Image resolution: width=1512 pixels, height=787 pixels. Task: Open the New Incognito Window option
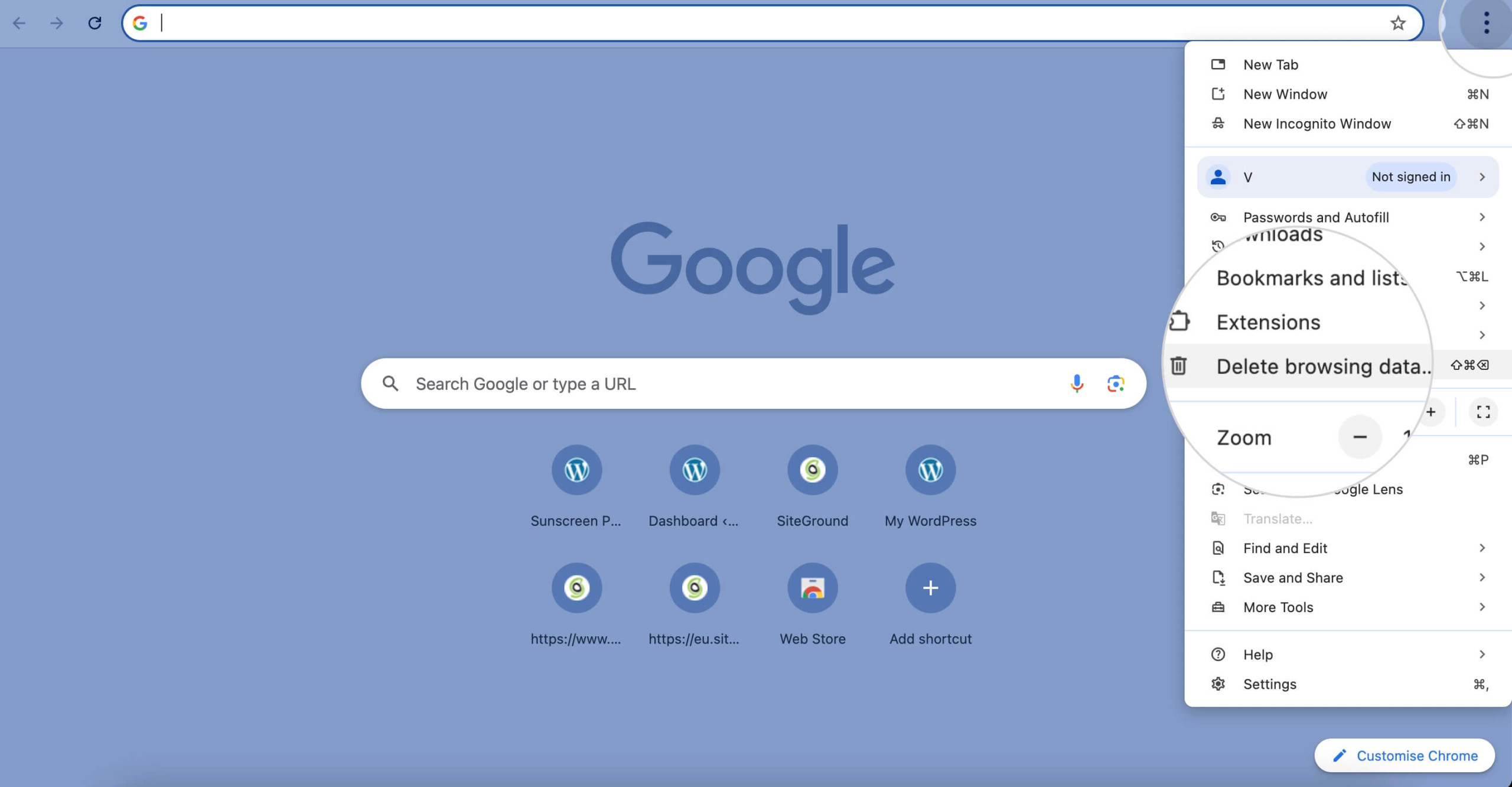tap(1318, 122)
